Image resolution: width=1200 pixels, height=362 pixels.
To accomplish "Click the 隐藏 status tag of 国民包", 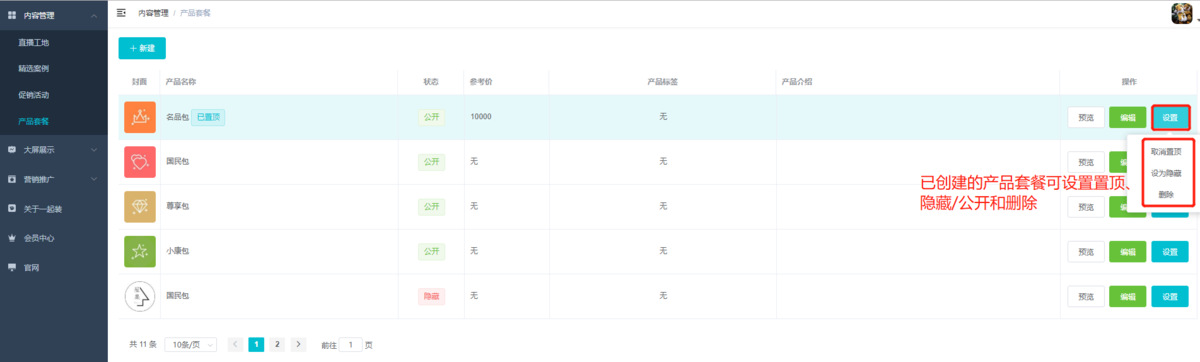I will 431,296.
